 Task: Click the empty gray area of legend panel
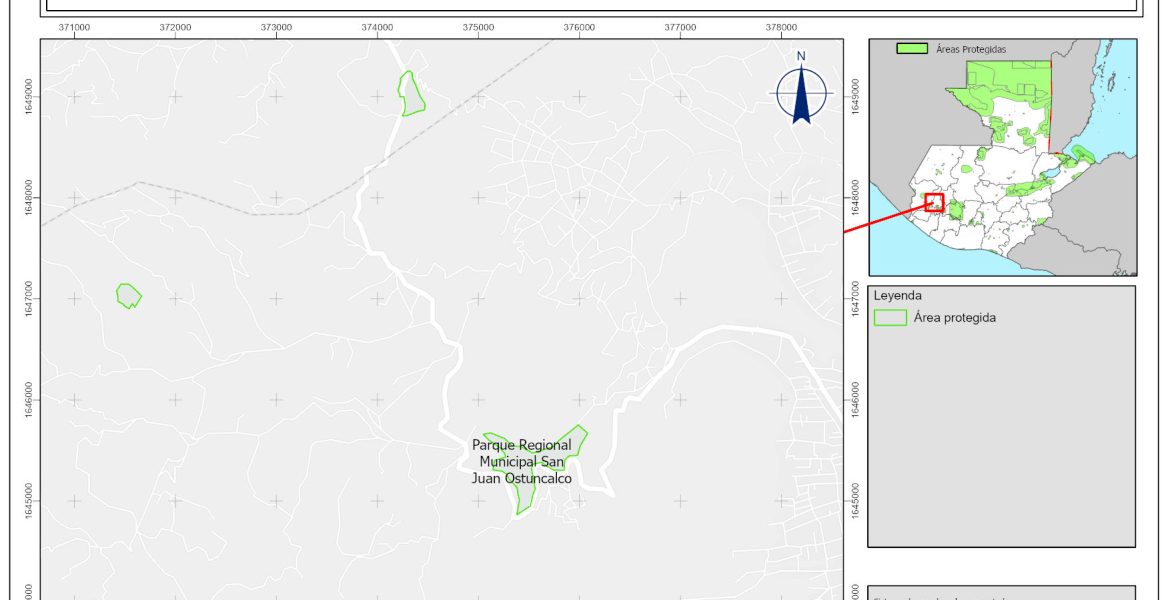[x=1000, y=440]
